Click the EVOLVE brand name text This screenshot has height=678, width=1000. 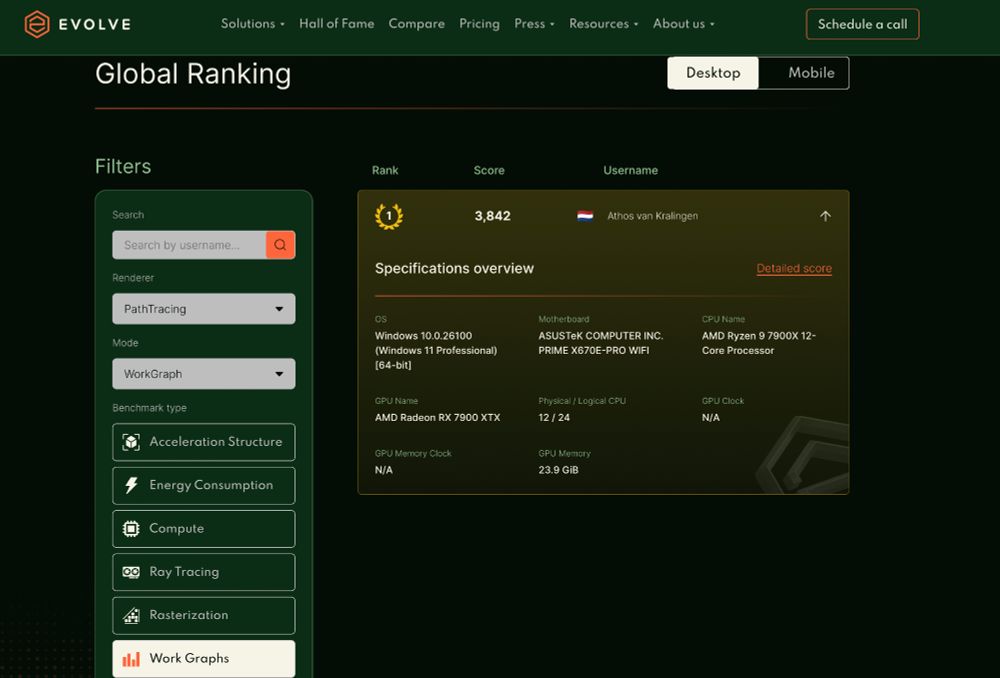[94, 25]
